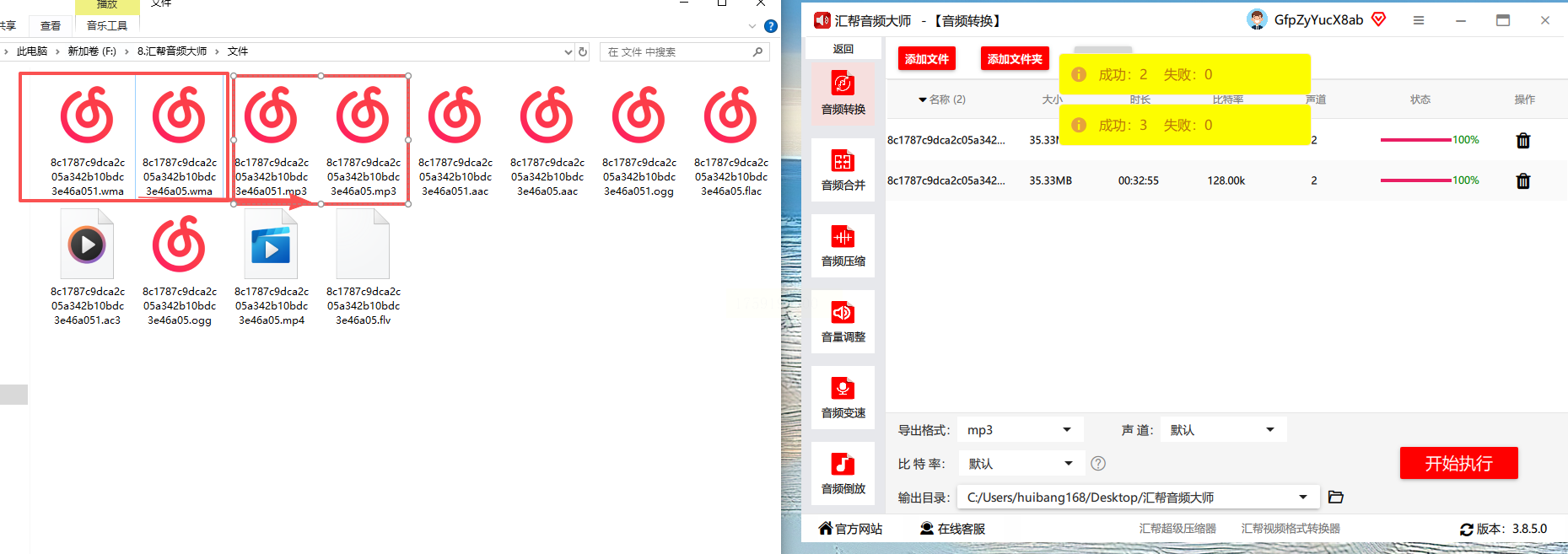Viewport: 1568px width, 554px height.
Task: Click the Explorer help question mark icon
Action: 771,26
